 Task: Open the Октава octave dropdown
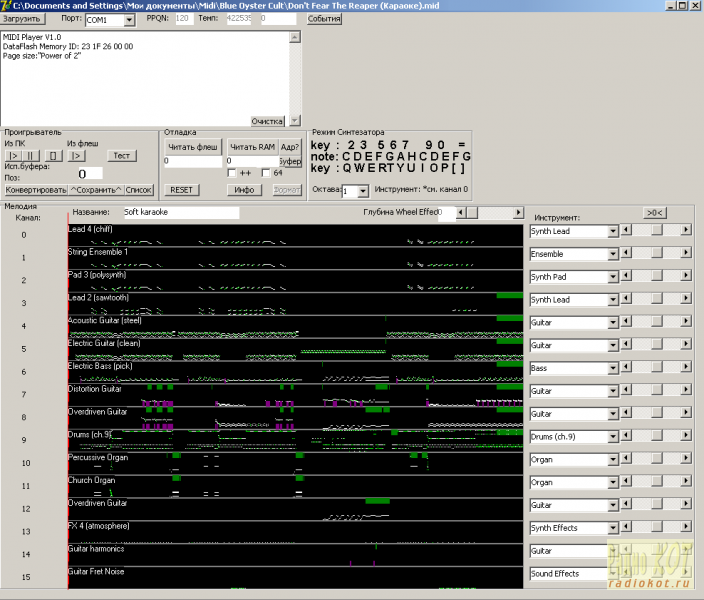(363, 191)
